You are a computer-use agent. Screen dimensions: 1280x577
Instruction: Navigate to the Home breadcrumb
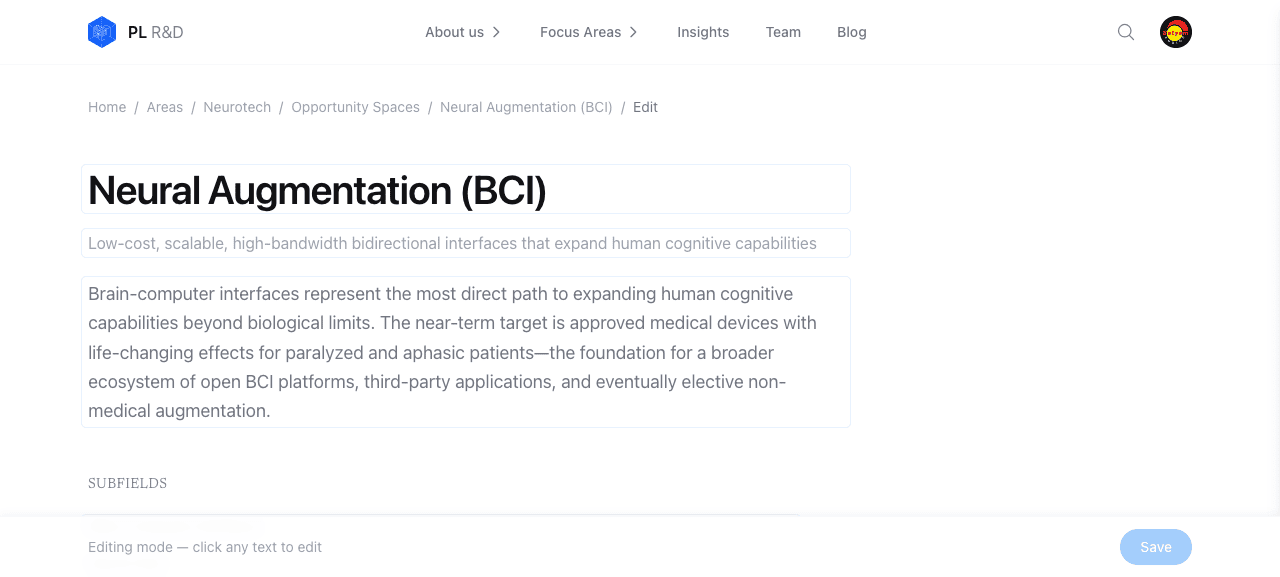coord(107,107)
